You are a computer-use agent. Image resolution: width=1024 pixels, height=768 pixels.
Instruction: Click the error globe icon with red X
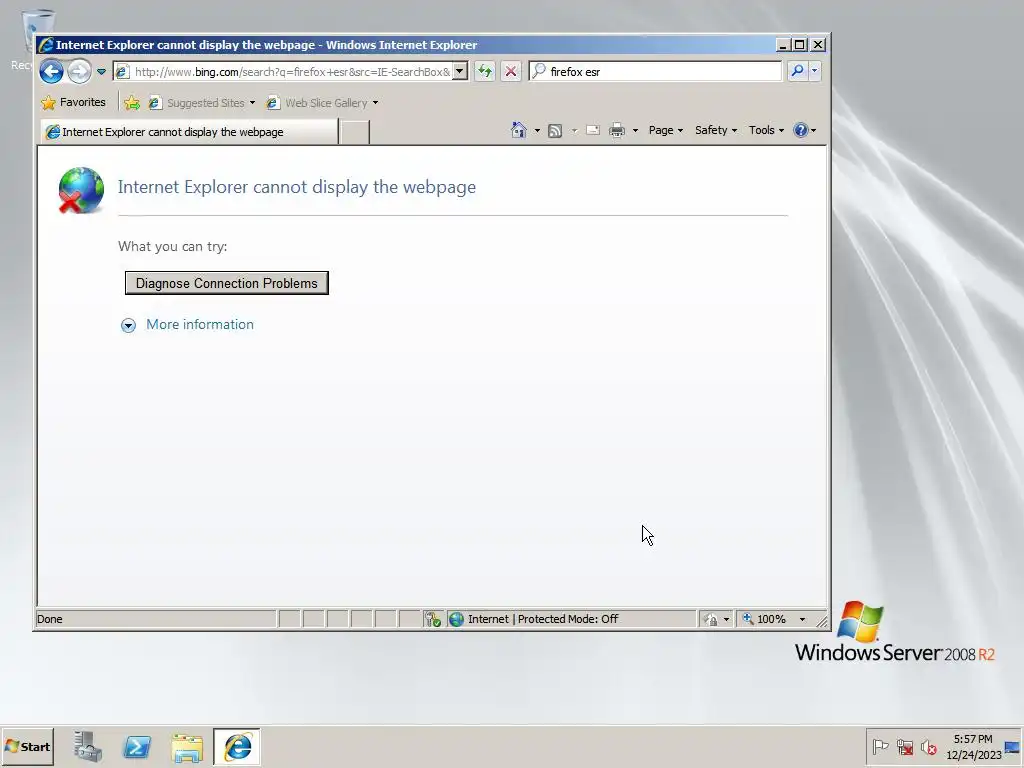coord(81,190)
